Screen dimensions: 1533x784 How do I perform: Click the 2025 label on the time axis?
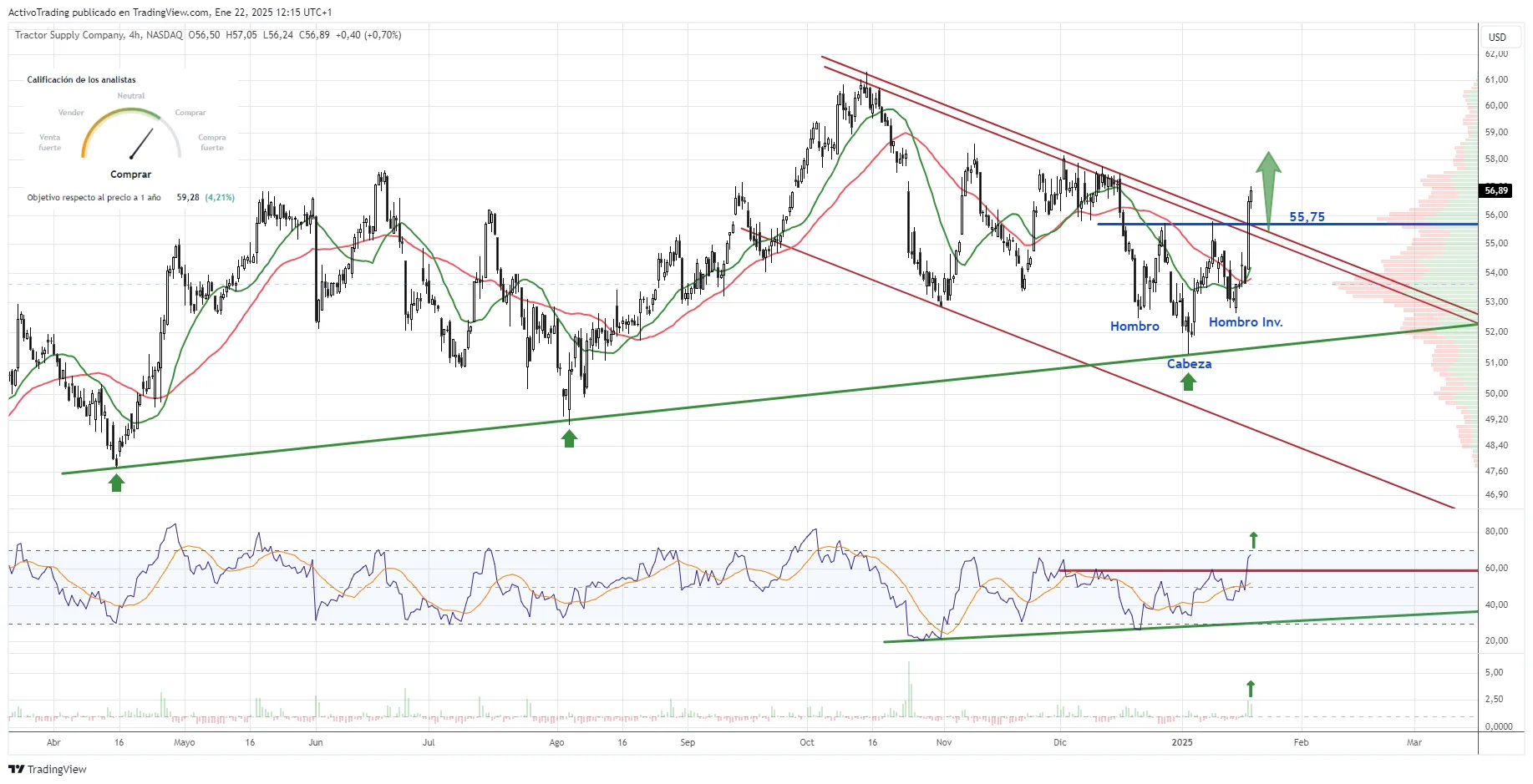tap(1182, 742)
